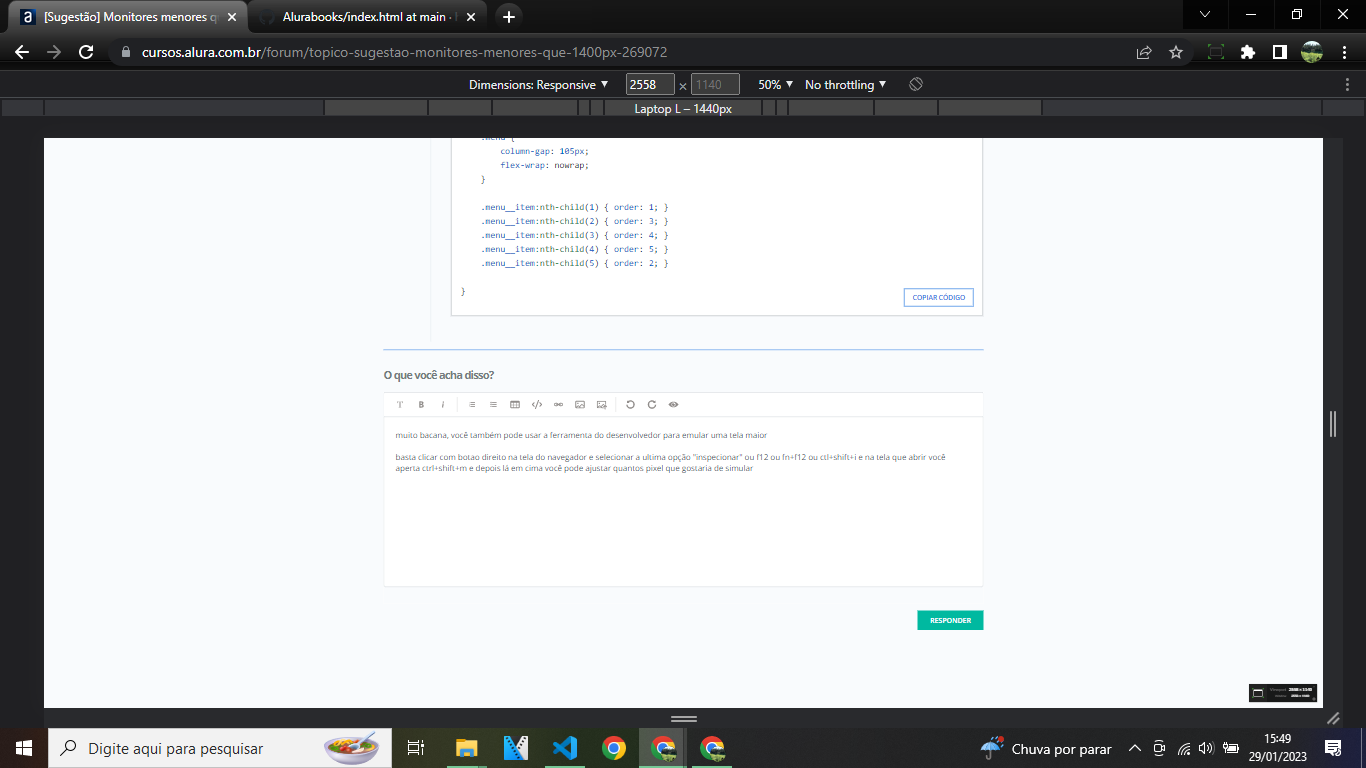The width and height of the screenshot is (1366, 768).
Task: Click inside the reply text area
Action: tap(683, 501)
